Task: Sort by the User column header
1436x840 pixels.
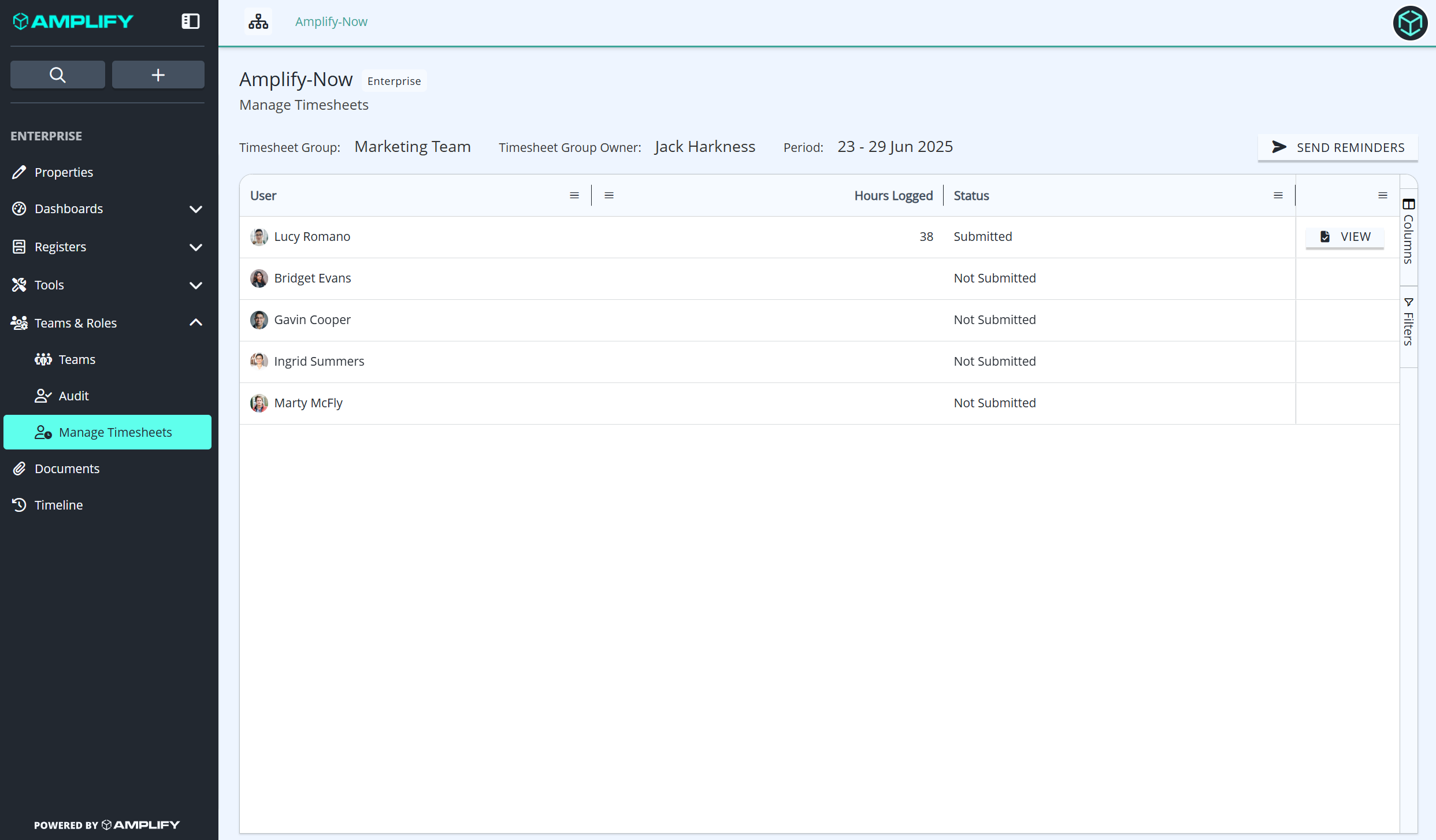Action: [x=263, y=195]
